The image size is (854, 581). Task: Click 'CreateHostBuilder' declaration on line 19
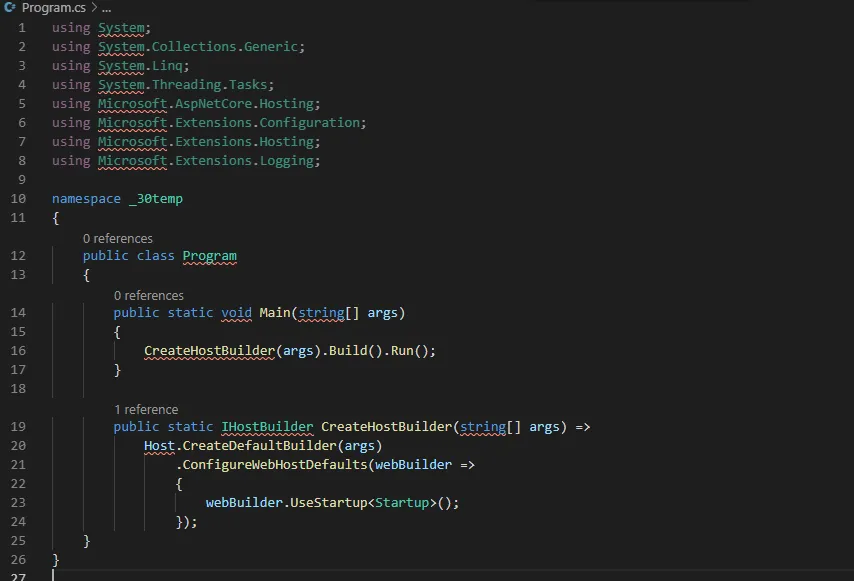click(x=387, y=427)
